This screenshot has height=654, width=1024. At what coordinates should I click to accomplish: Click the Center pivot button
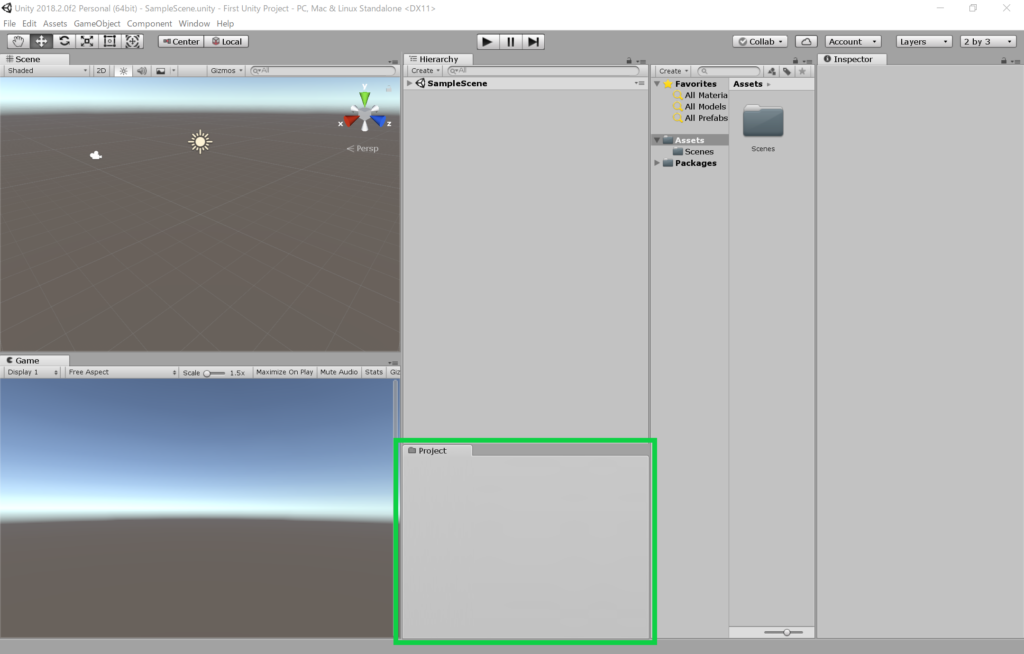181,41
